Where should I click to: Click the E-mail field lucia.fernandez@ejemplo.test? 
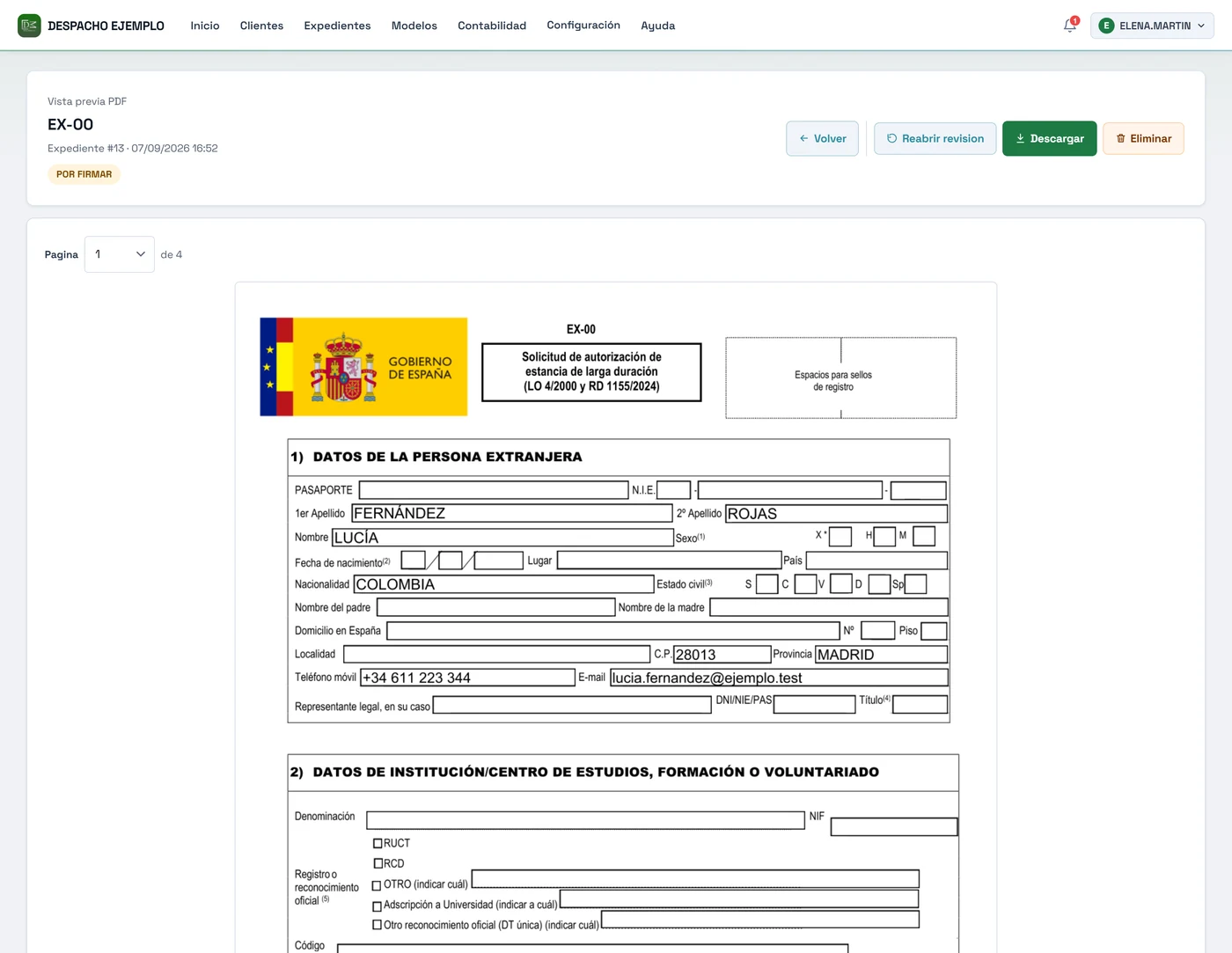click(779, 678)
